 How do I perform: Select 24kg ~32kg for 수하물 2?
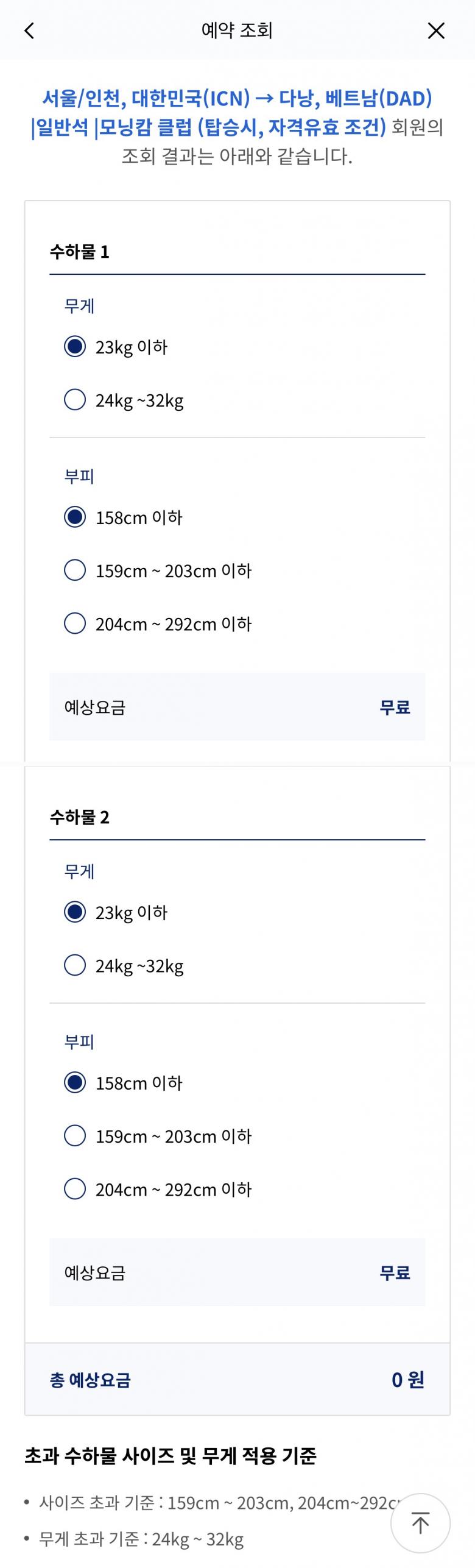tap(75, 965)
